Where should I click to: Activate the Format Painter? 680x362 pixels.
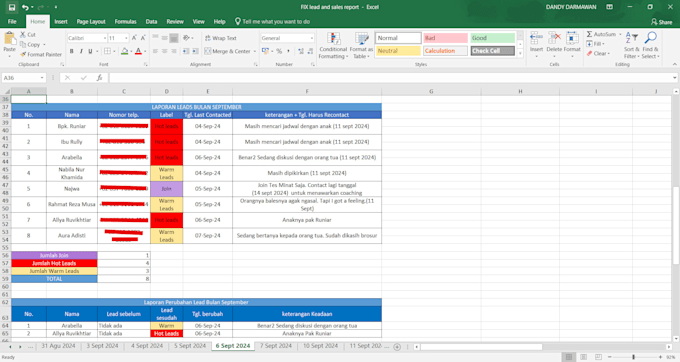point(41,54)
